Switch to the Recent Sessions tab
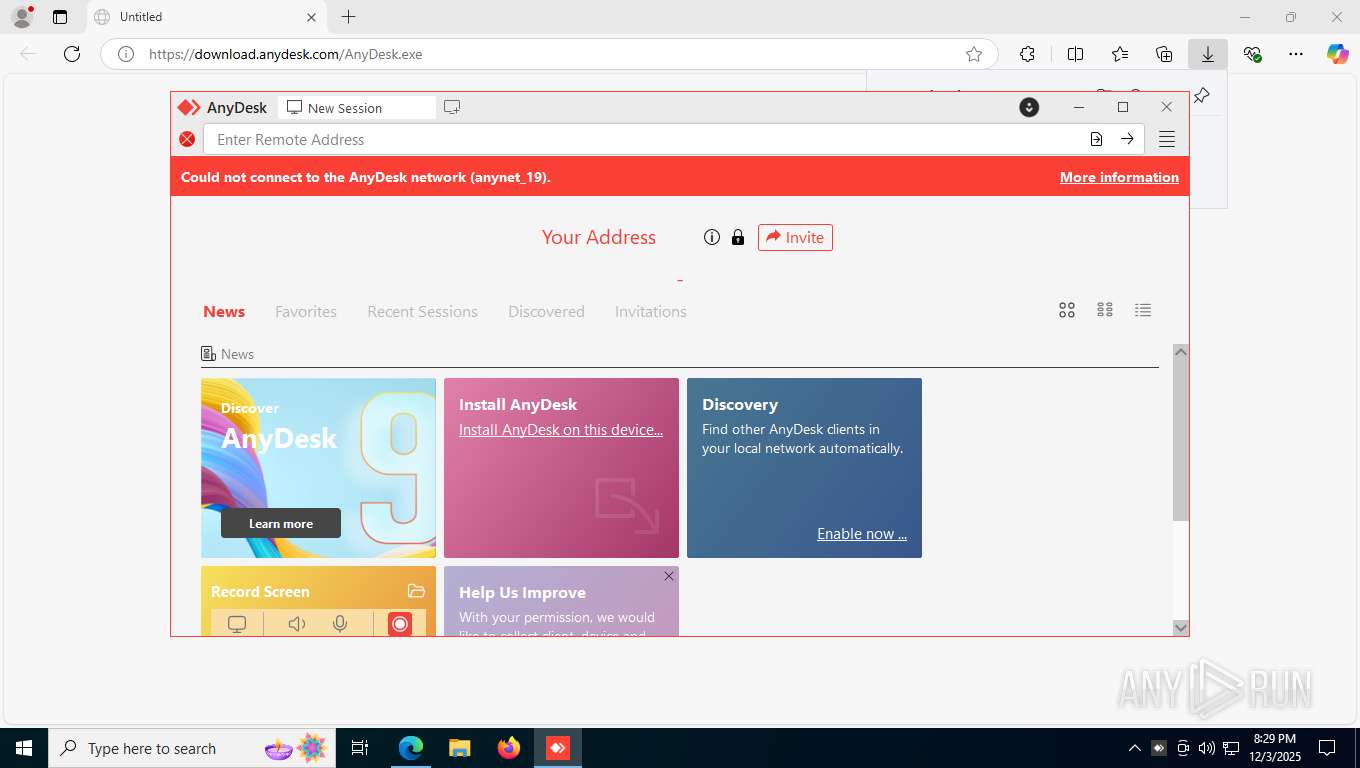 [422, 311]
